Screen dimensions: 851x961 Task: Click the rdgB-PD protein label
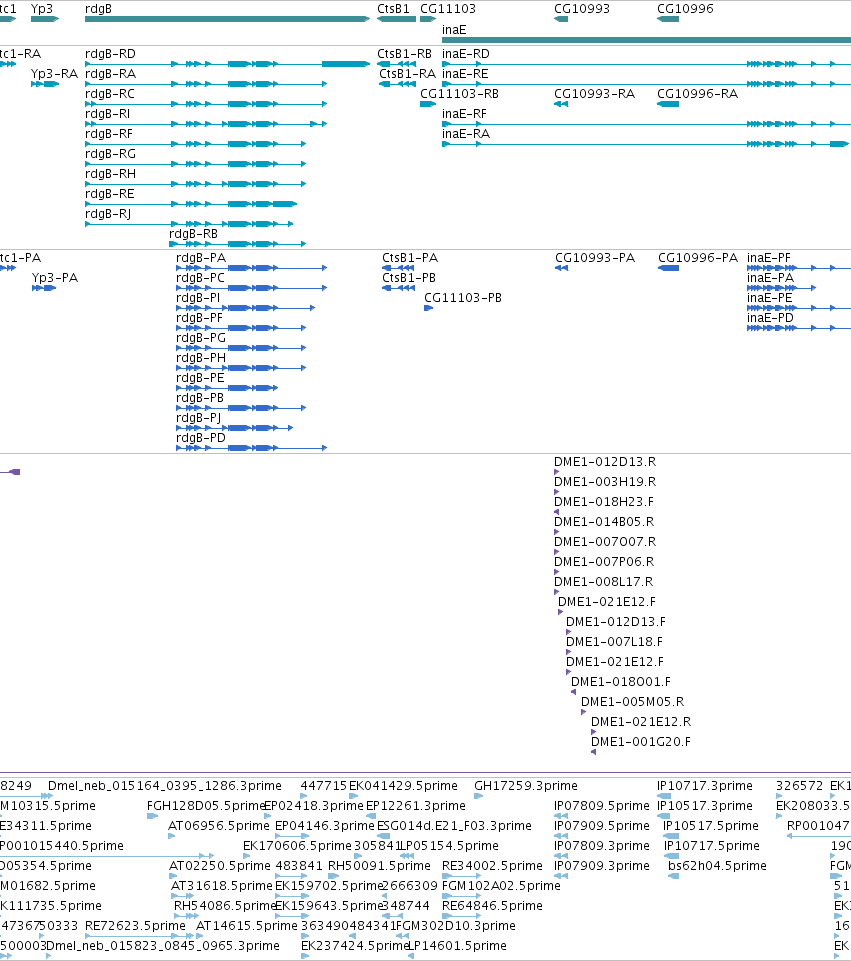201,438
